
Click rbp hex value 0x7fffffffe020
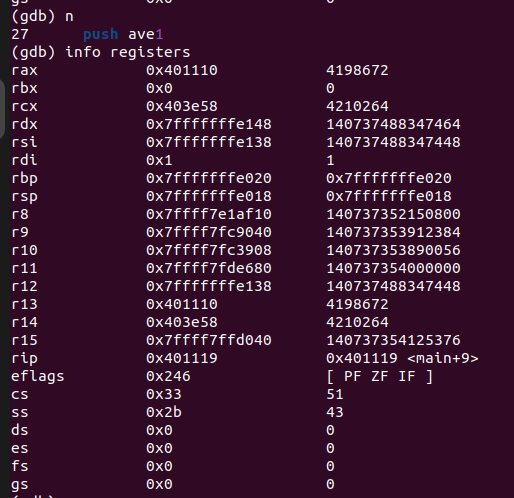point(209,178)
